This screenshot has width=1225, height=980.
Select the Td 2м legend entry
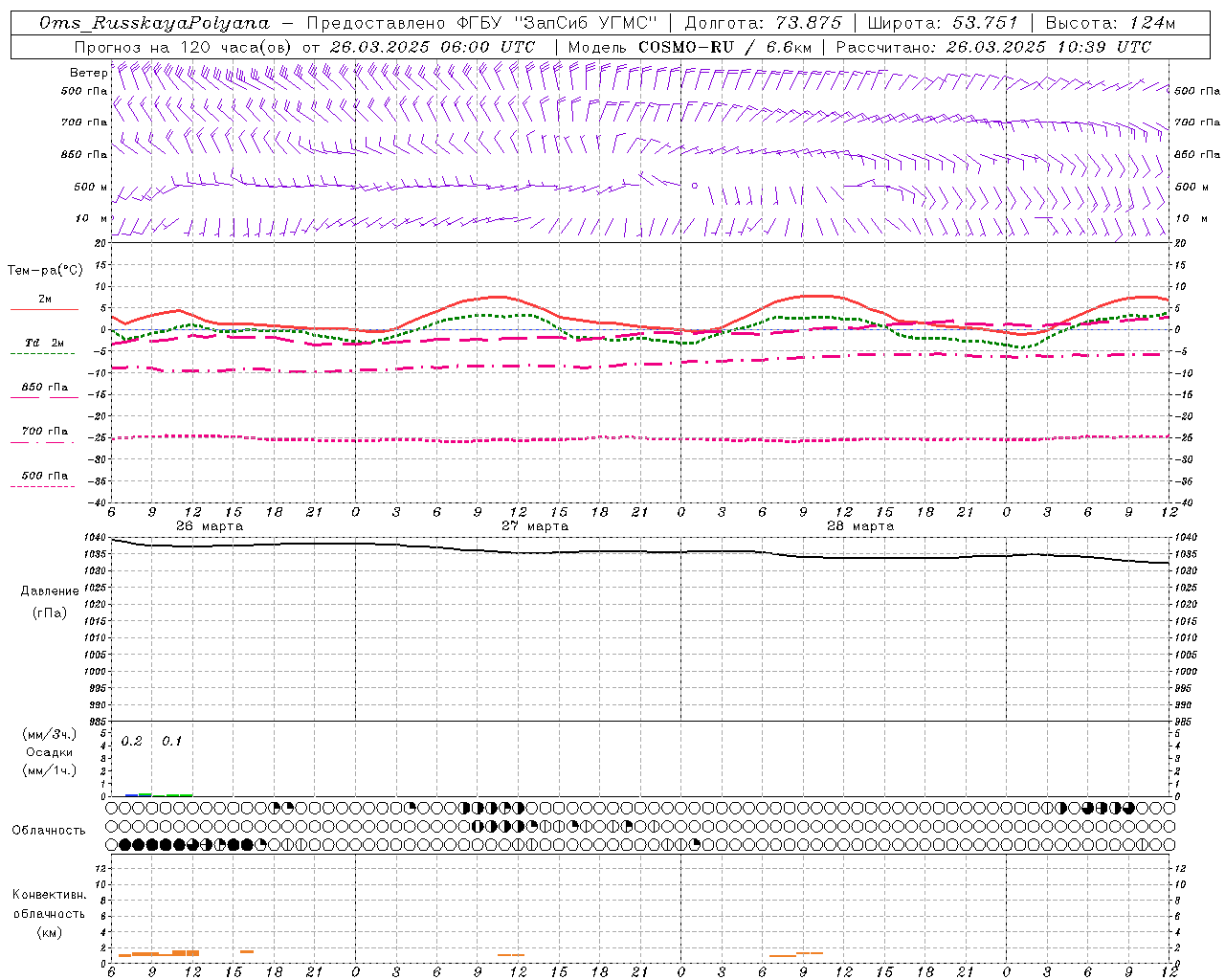[44, 343]
